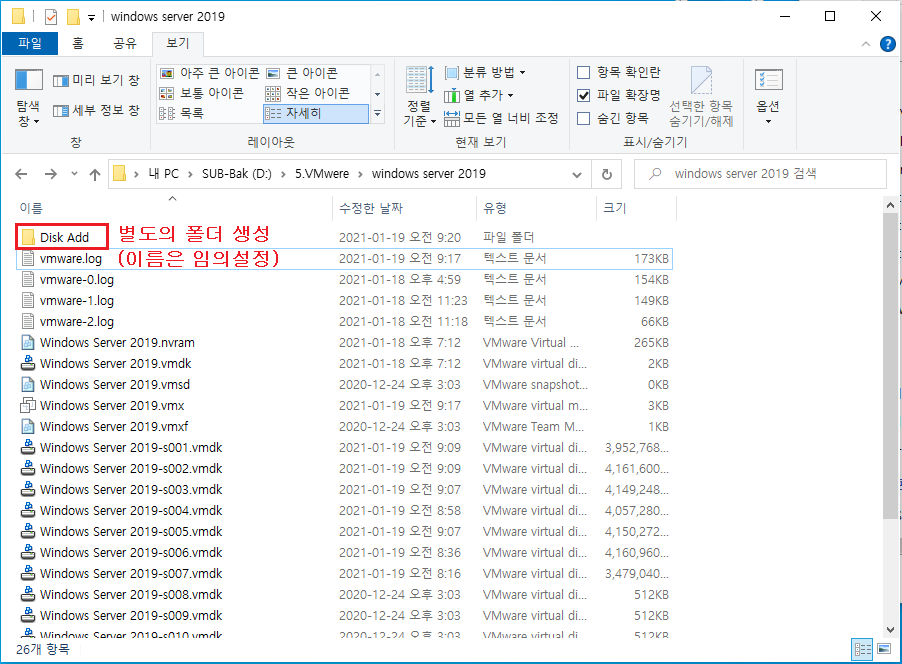Open the add columns (열 추가) dropdown

(x=479, y=95)
